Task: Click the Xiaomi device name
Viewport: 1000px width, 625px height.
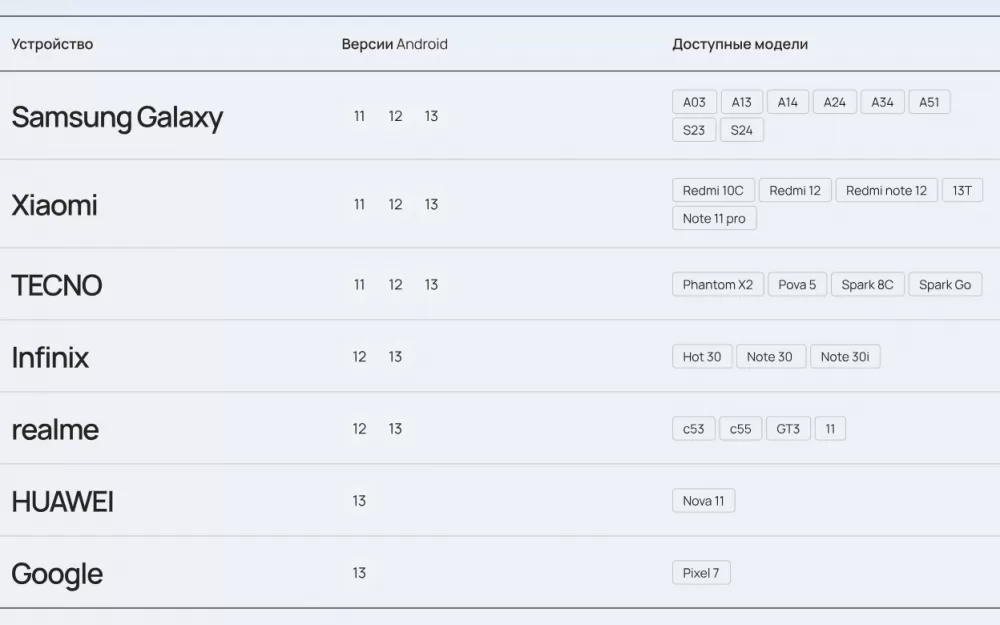Action: (x=54, y=205)
